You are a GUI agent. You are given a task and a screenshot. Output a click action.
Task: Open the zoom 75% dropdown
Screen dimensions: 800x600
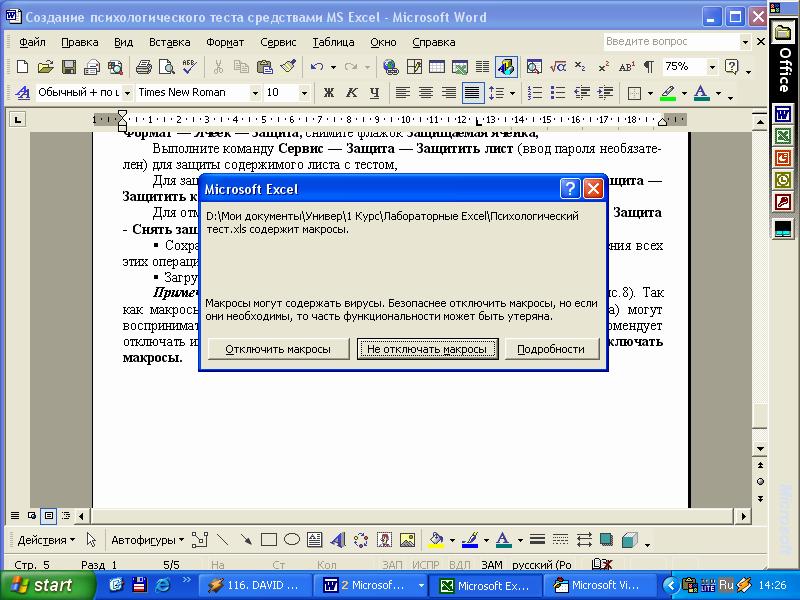click(712, 67)
